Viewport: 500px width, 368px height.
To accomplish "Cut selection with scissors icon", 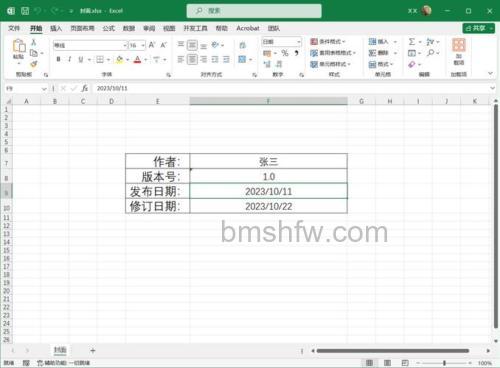I will tap(34, 42).
